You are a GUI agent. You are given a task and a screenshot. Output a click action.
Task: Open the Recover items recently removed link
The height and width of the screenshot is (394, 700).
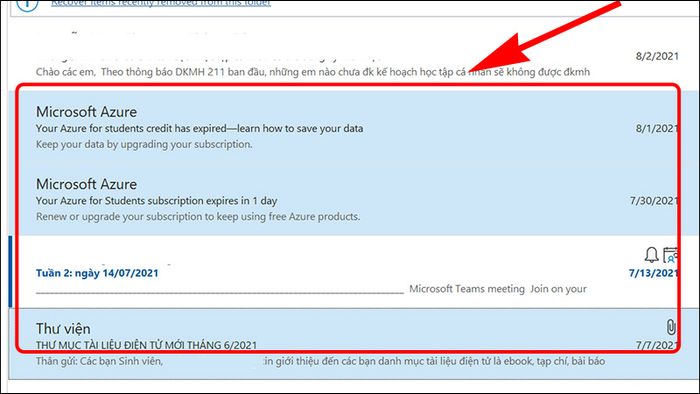pos(161,3)
